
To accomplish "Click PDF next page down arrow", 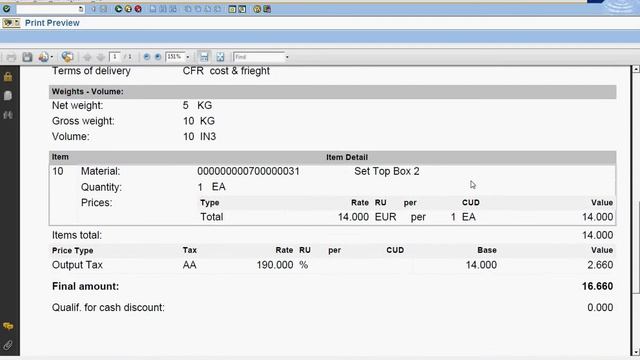I will [x=101, y=57].
